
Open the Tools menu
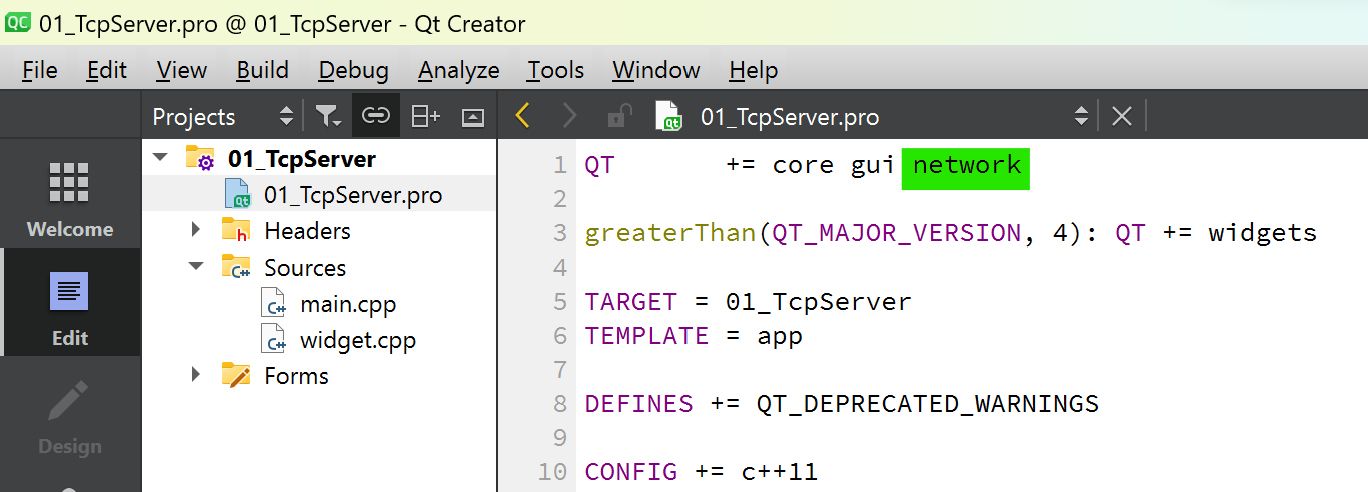555,70
